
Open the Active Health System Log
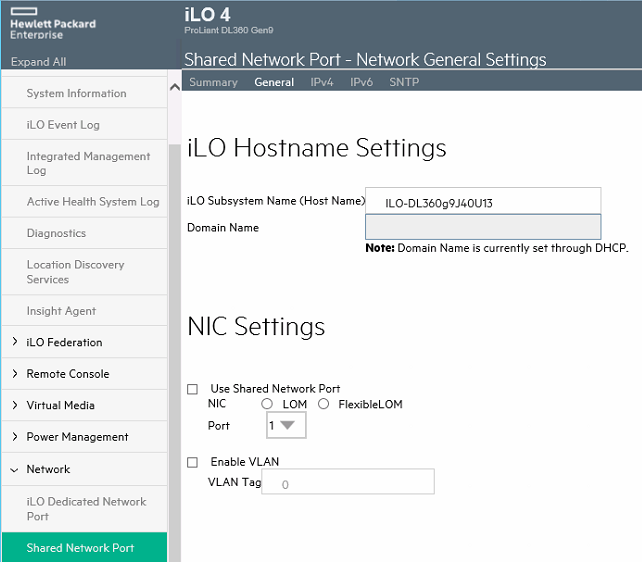pyautogui.click(x=84, y=201)
